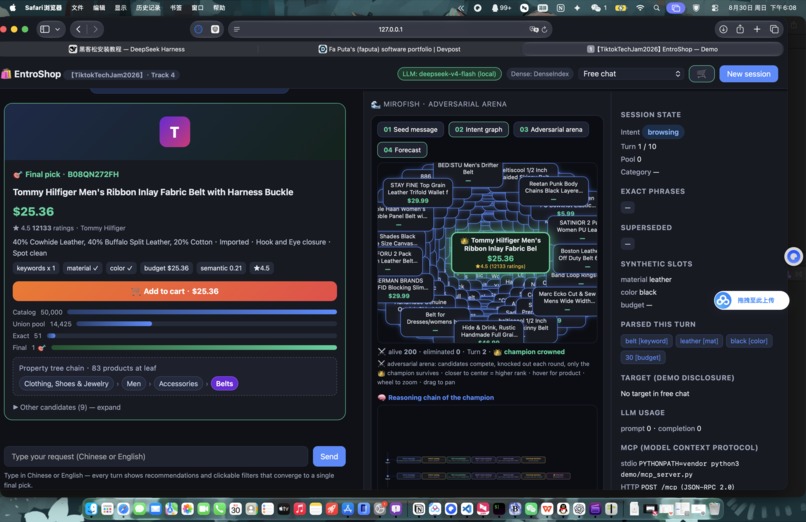Click the Safari address bar showing 127.0.0.1
Viewport: 806px width, 522px height.
391,29
